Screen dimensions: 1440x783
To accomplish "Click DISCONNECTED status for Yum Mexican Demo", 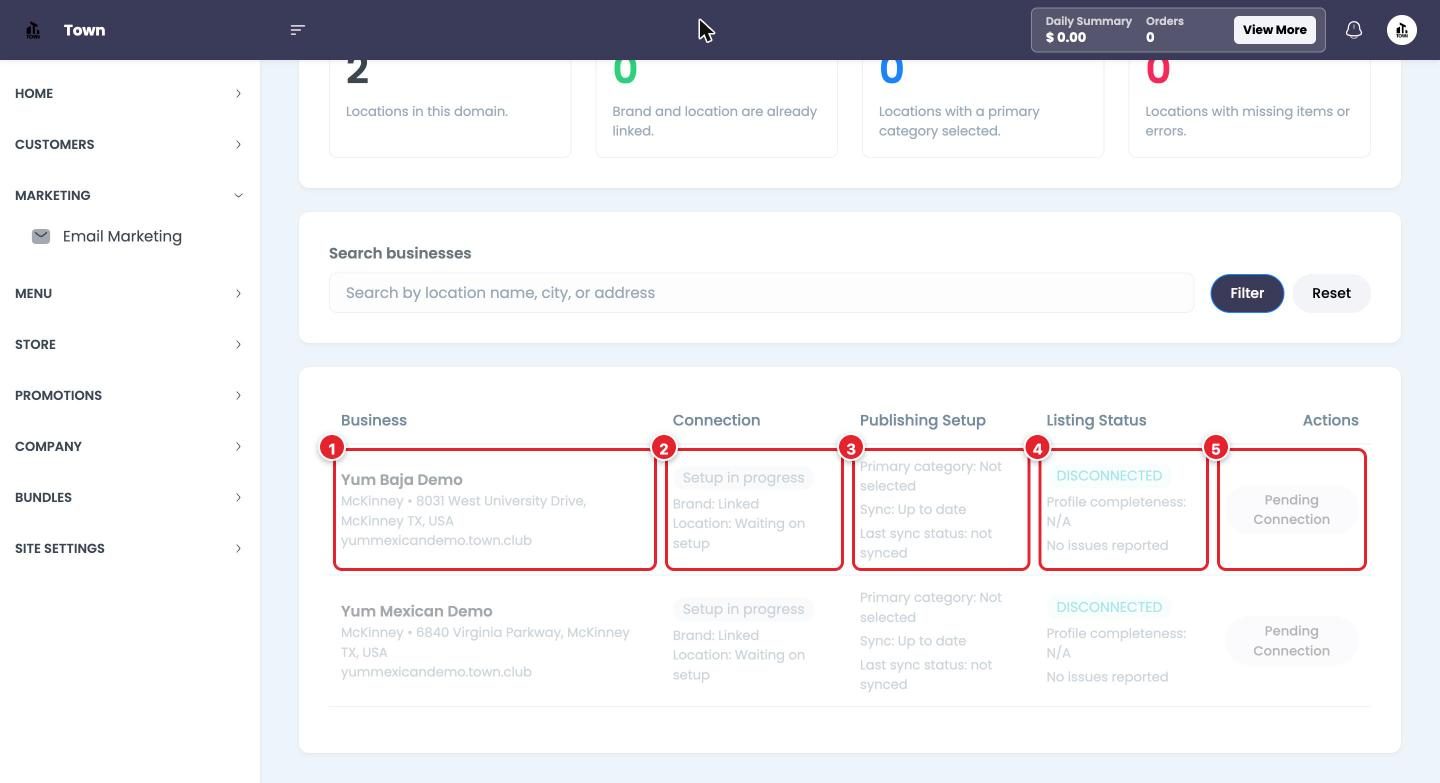I will [1109, 607].
